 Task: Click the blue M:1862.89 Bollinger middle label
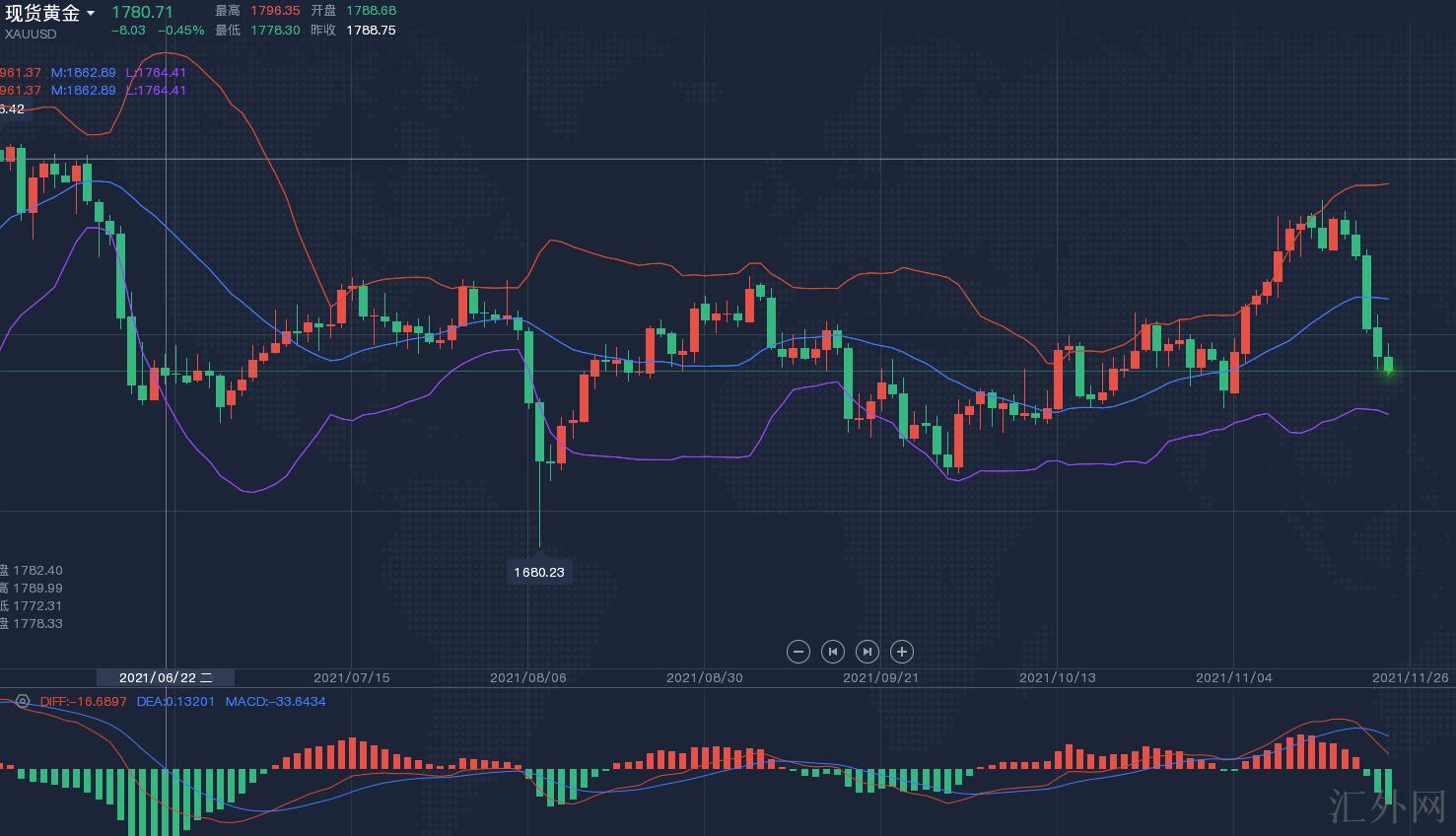(x=84, y=73)
